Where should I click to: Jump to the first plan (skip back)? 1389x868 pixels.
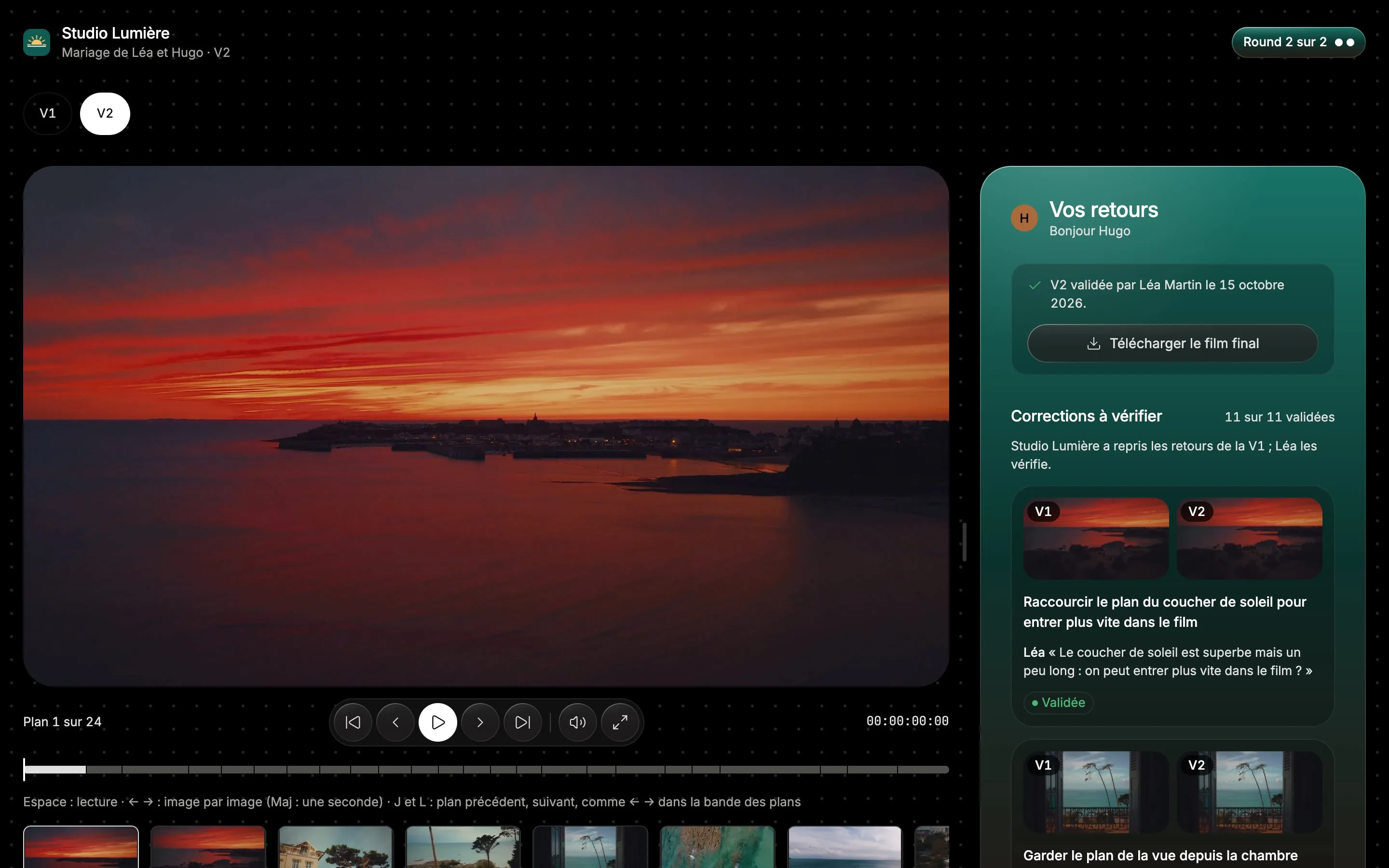353,722
